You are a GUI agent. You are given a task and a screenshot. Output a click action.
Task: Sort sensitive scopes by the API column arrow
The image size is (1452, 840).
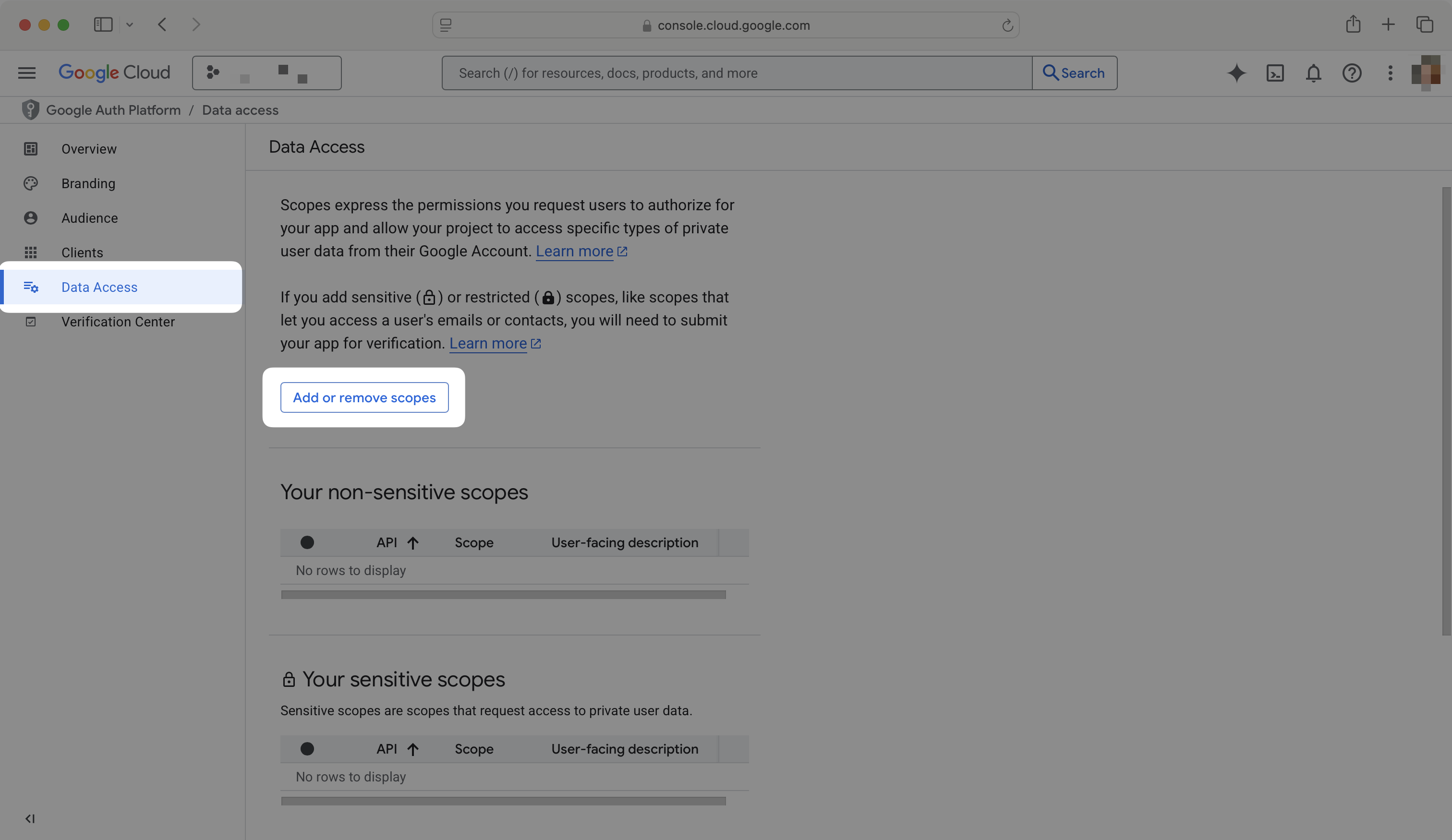pyautogui.click(x=412, y=749)
